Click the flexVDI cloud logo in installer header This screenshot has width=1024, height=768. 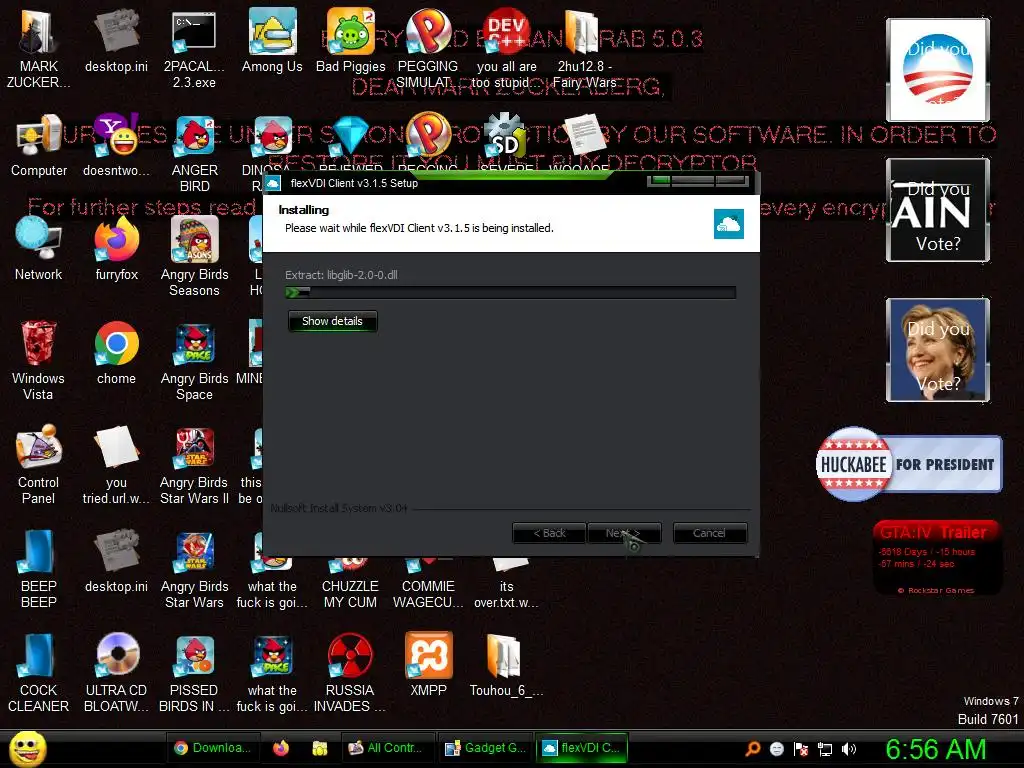click(x=729, y=224)
